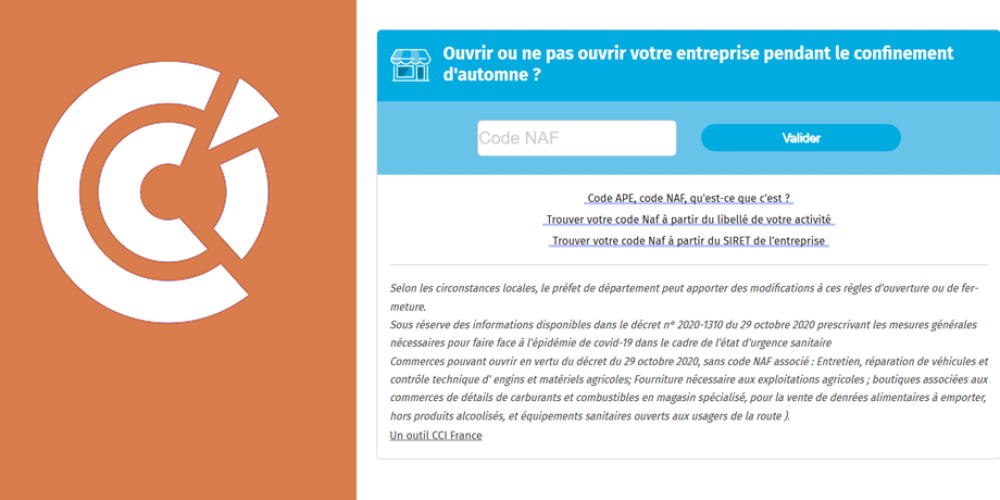Click the "Code NAF" placeholder text
Viewport: 1000px width, 500px height.
[519, 138]
